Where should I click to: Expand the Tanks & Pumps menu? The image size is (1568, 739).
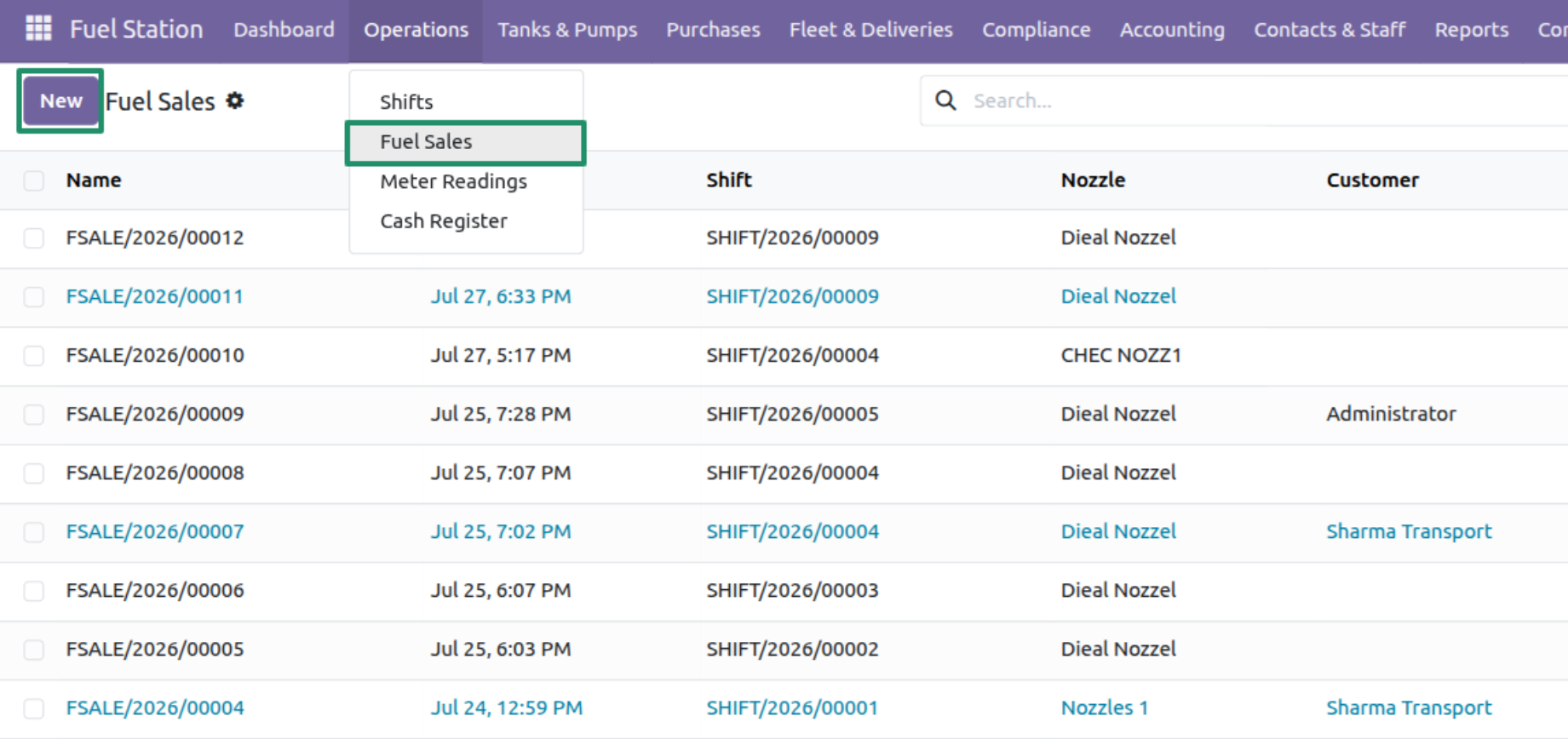click(x=567, y=30)
